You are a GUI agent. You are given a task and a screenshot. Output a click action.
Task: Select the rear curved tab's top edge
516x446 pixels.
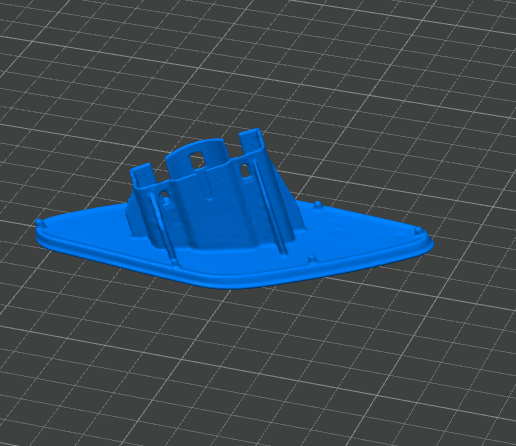(x=195, y=146)
